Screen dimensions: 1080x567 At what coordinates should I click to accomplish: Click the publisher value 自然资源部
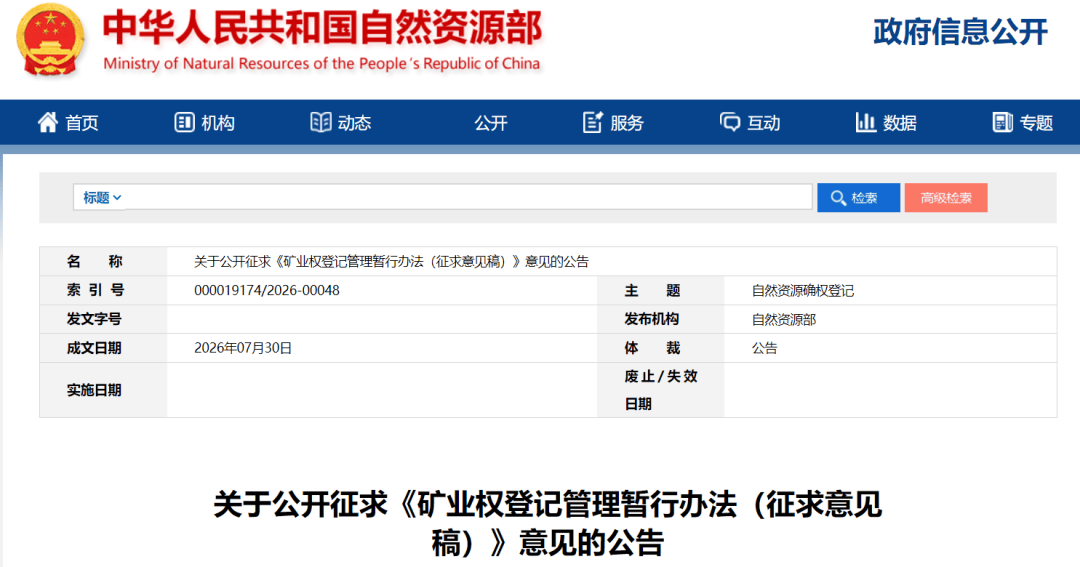point(783,320)
